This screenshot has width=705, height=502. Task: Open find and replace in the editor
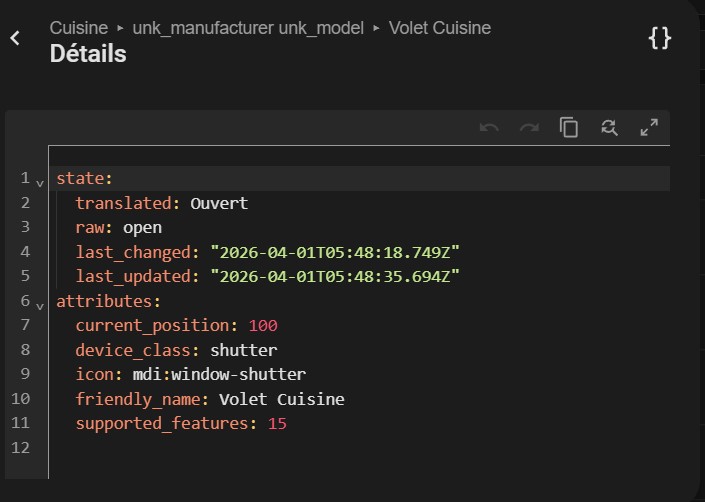click(x=609, y=128)
